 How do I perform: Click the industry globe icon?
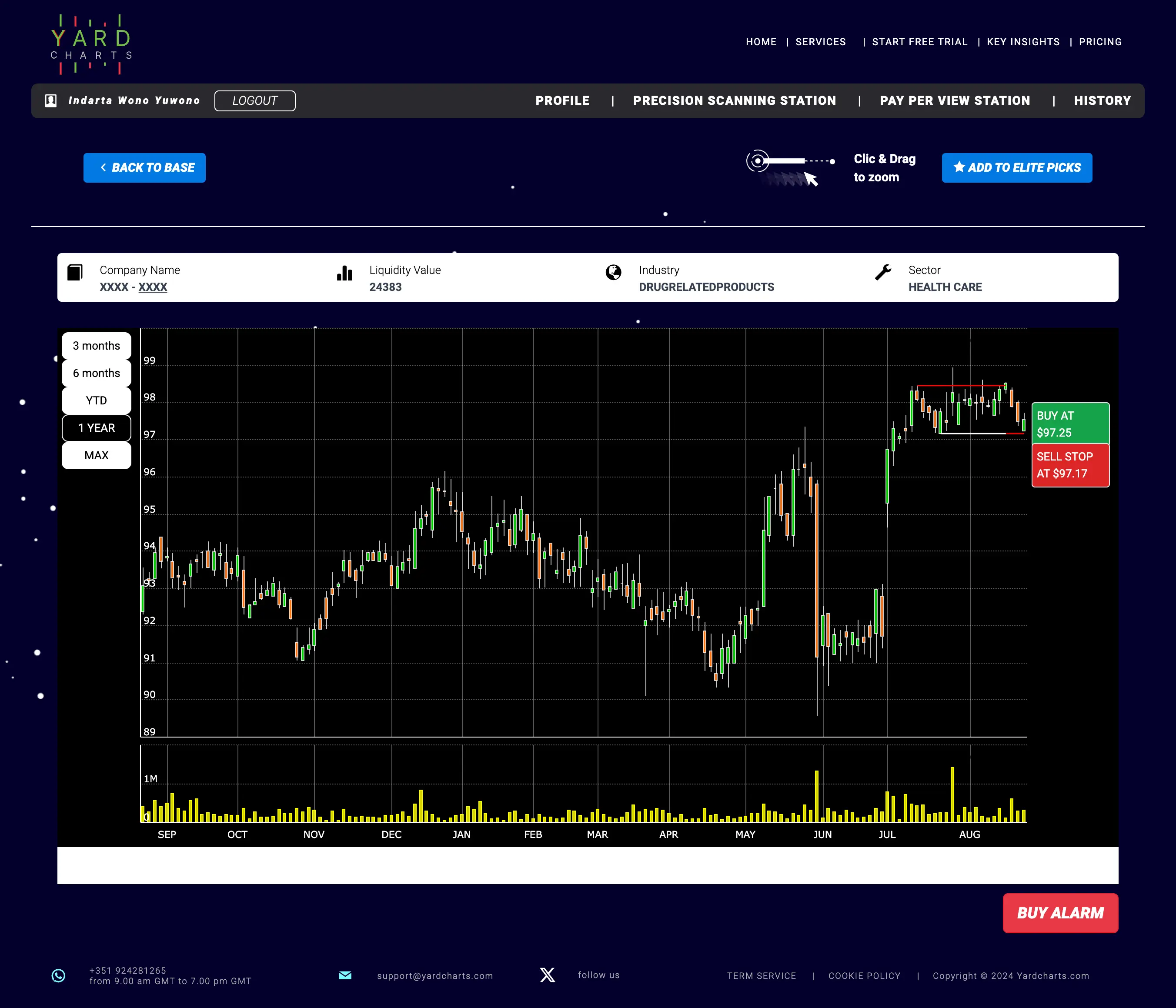(614, 272)
